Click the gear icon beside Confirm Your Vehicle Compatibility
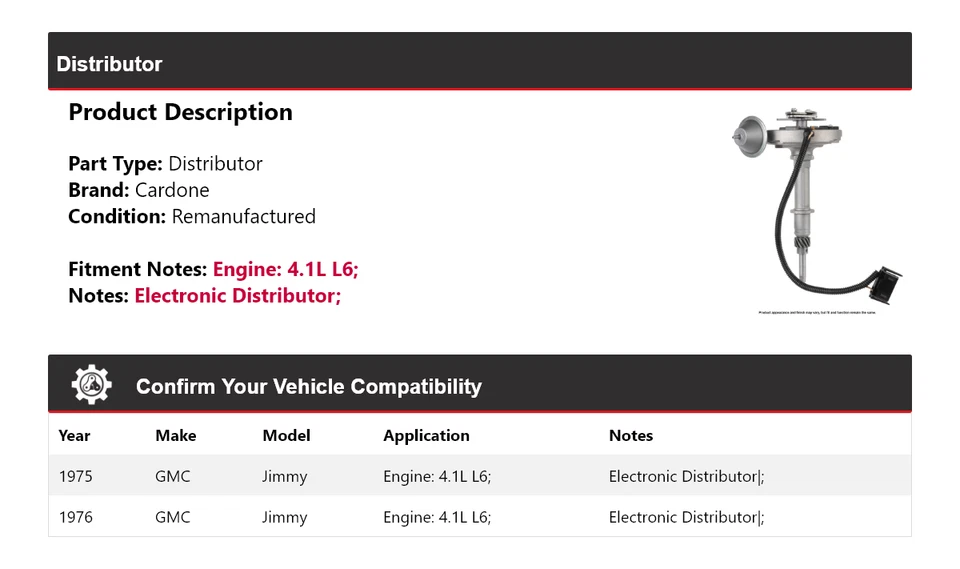The image size is (960, 569). click(x=91, y=385)
